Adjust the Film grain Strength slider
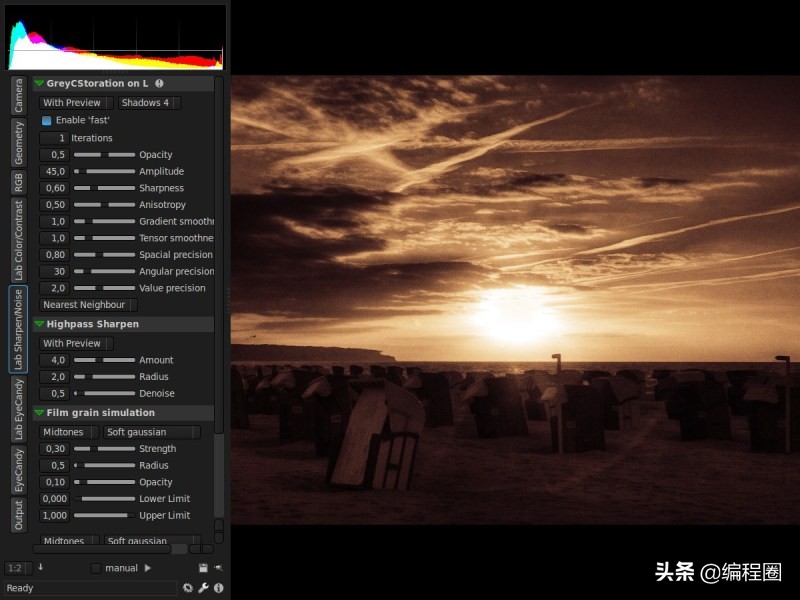This screenshot has height=600, width=800. point(105,449)
